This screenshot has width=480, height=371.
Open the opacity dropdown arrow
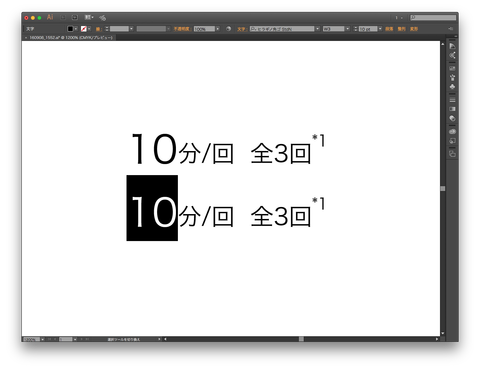click(x=217, y=29)
